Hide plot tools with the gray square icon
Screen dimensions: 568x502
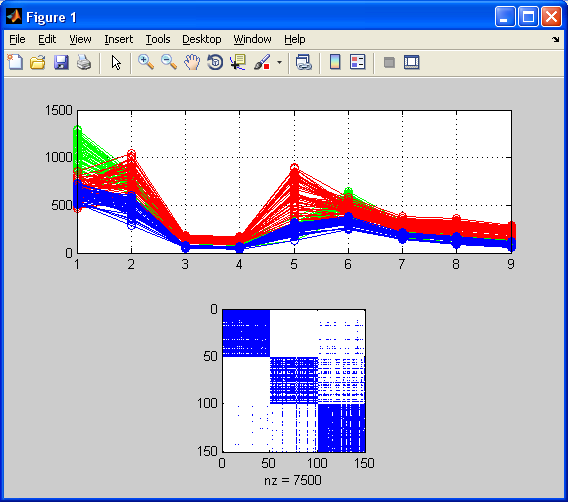[x=389, y=62]
